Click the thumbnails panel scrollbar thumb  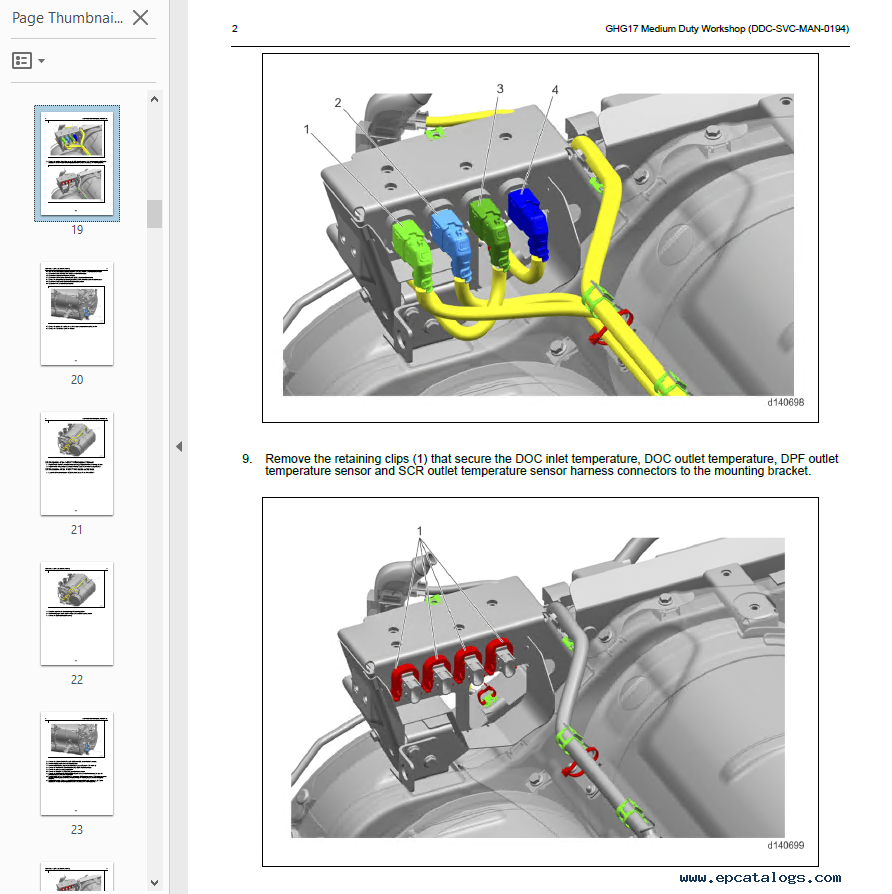pos(154,213)
